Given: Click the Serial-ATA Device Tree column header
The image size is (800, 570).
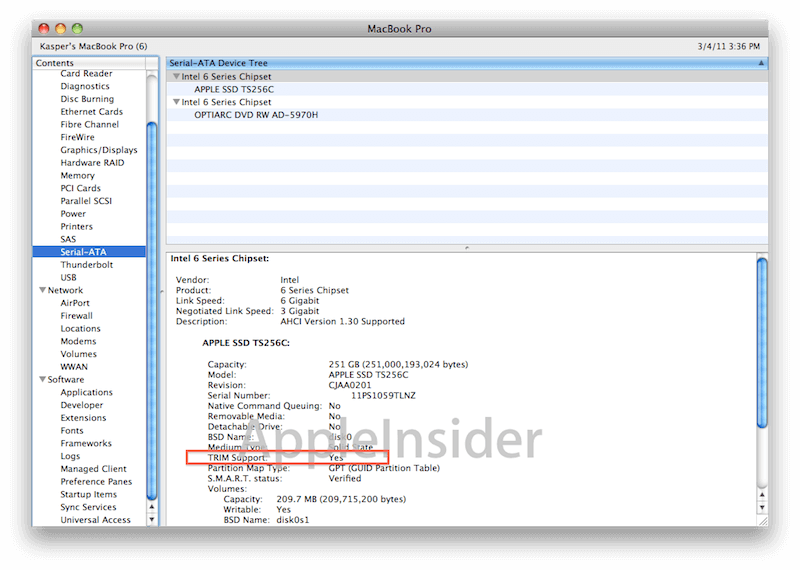Looking at the screenshot, I should (x=467, y=63).
